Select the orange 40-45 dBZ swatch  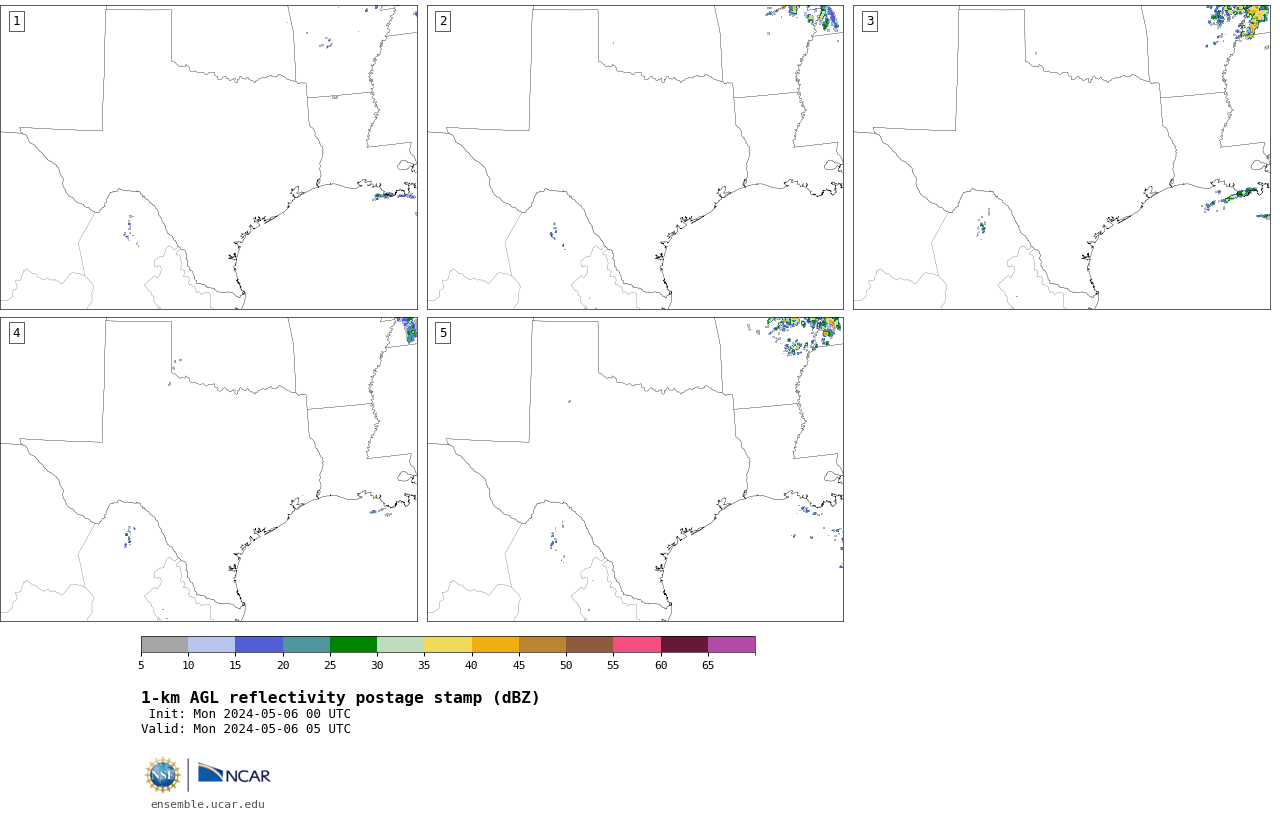pos(495,644)
